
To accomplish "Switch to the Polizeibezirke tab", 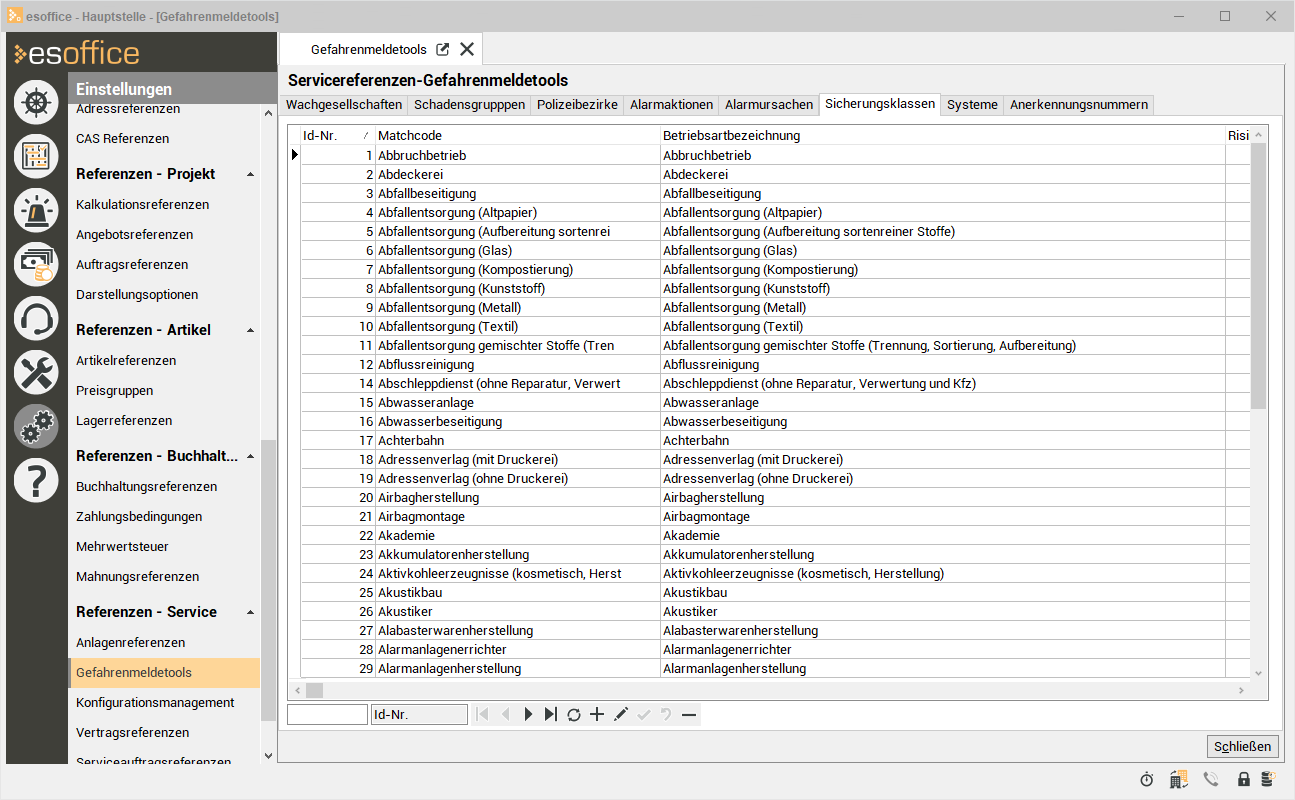I will point(577,104).
